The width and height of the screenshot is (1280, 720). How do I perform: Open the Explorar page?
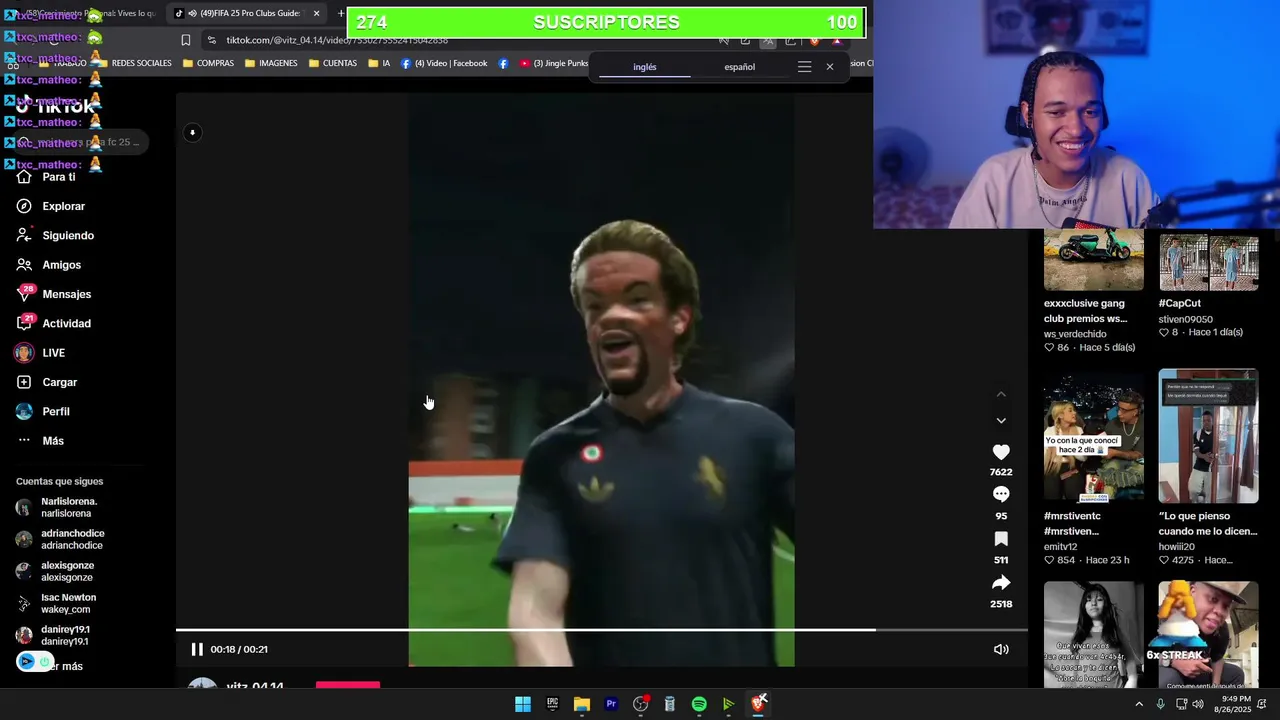pyautogui.click(x=50, y=206)
